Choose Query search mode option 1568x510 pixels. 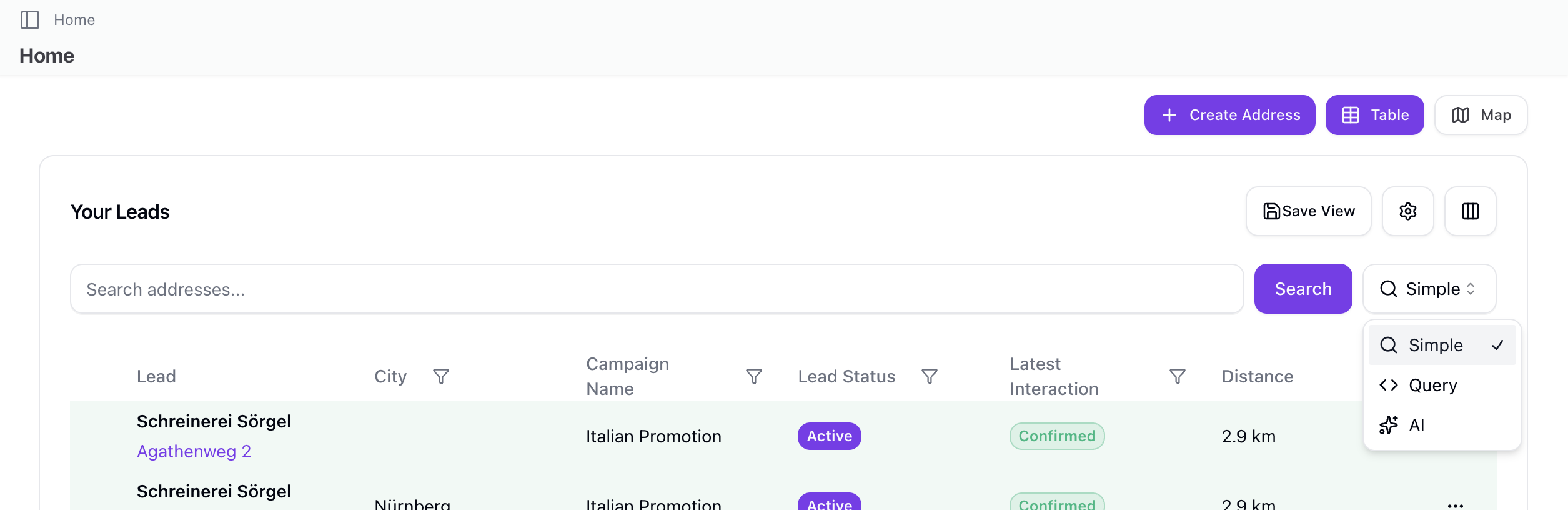1442,385
